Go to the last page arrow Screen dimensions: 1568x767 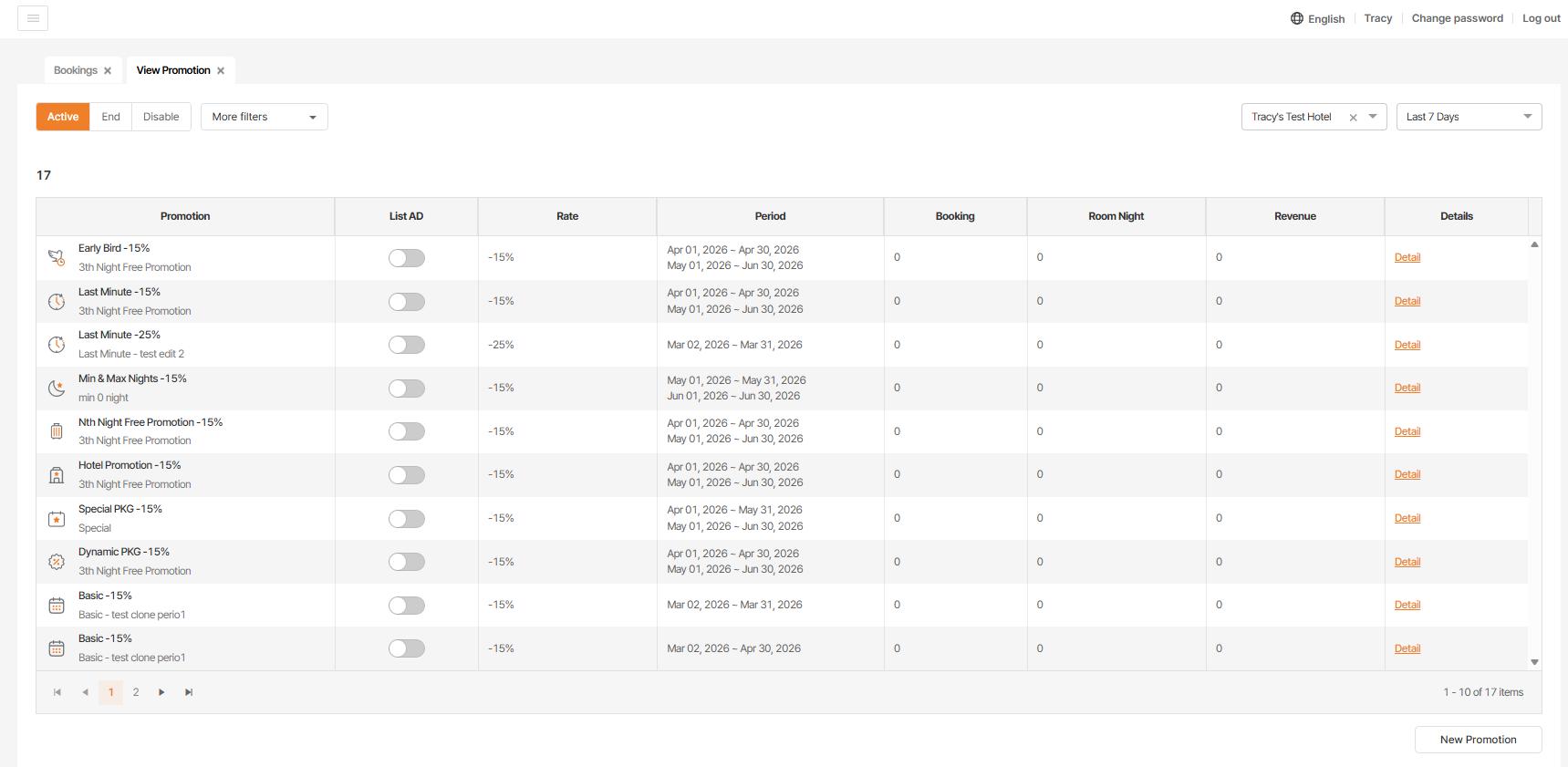point(189,692)
